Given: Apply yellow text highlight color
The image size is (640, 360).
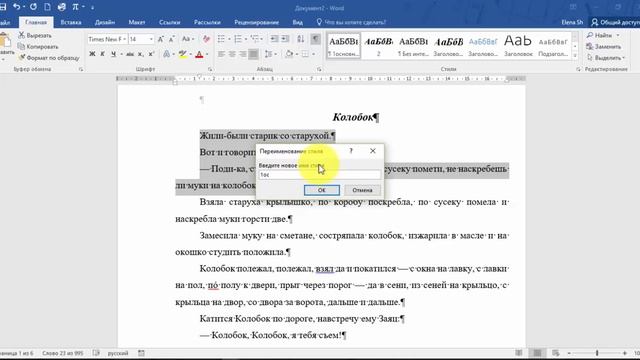Looking at the screenshot, I should pyautogui.click(x=183, y=54).
